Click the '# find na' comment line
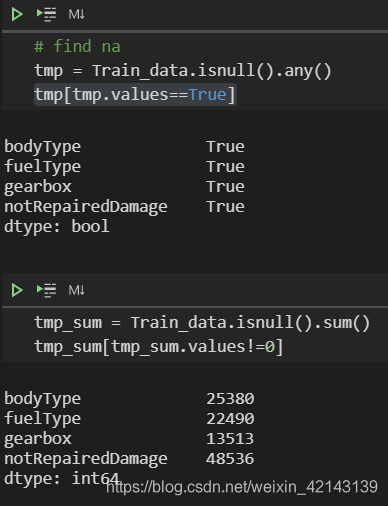The image size is (388, 506). pyautogui.click(x=77, y=46)
